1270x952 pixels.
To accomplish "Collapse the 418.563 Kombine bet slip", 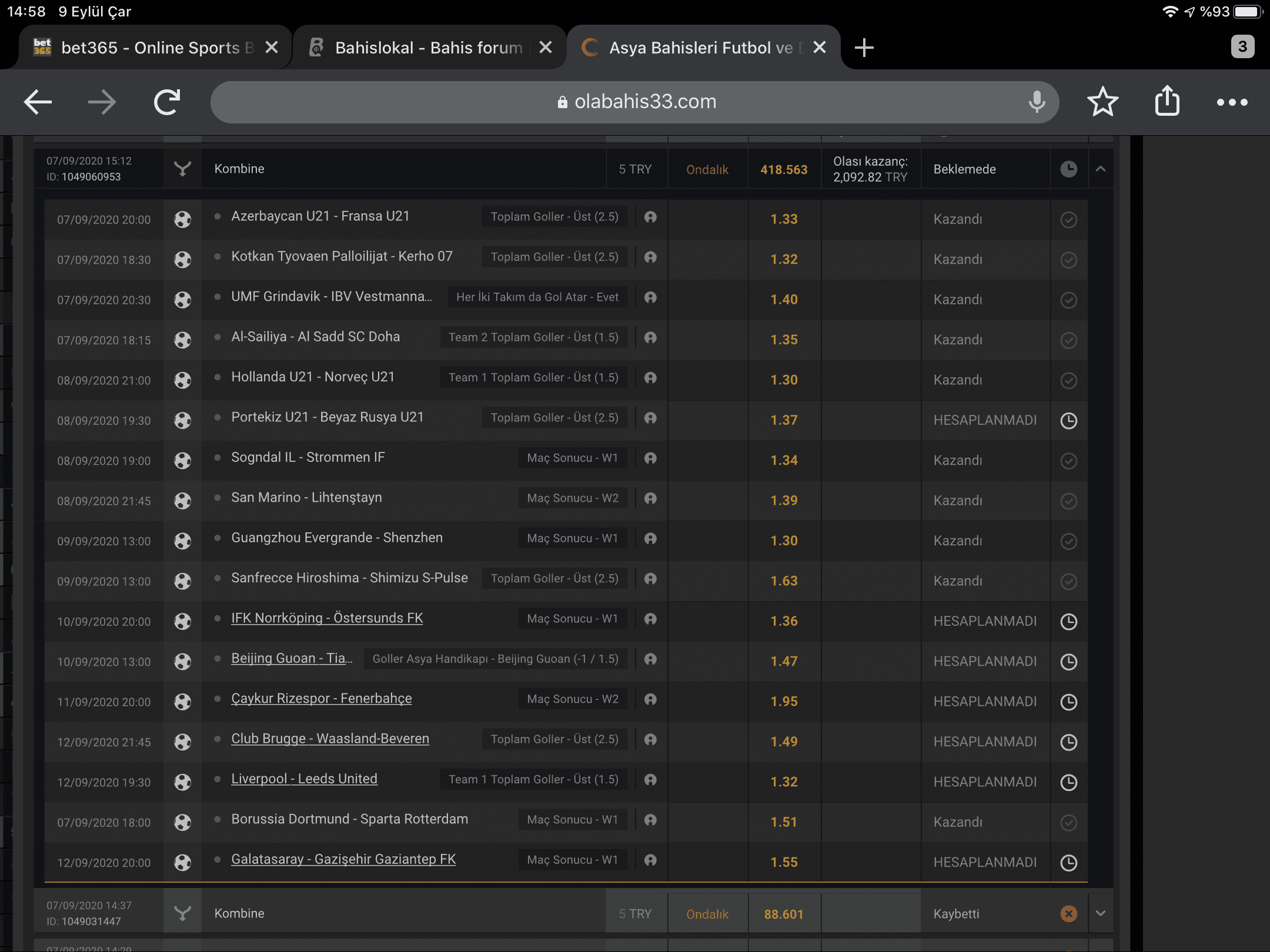I will click(1101, 169).
